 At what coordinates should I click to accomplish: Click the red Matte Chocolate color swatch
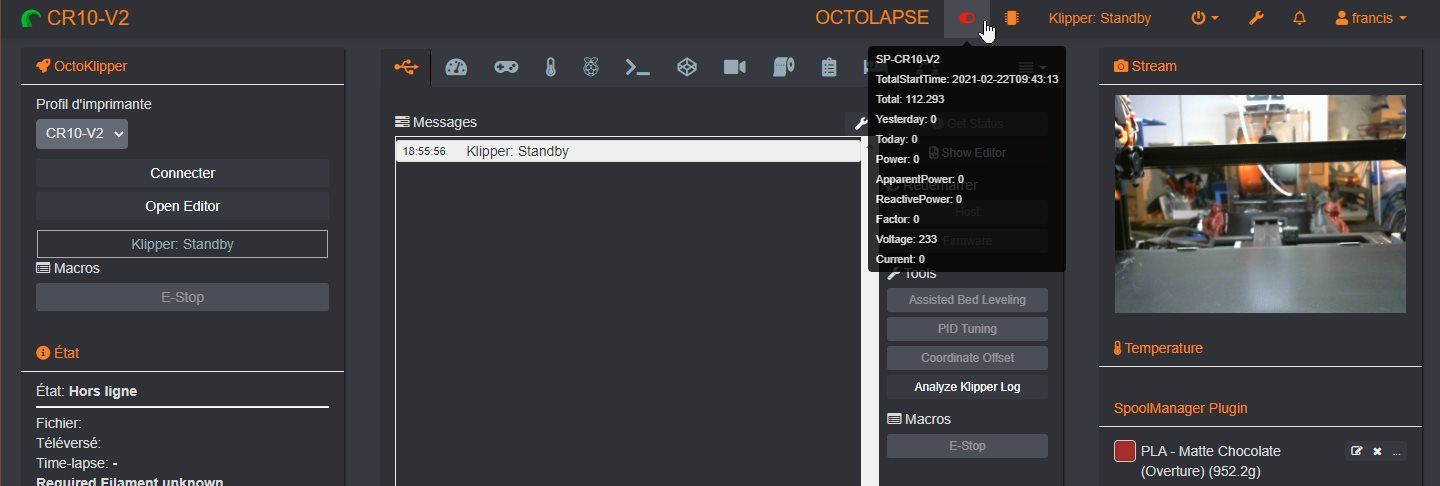point(1125,451)
